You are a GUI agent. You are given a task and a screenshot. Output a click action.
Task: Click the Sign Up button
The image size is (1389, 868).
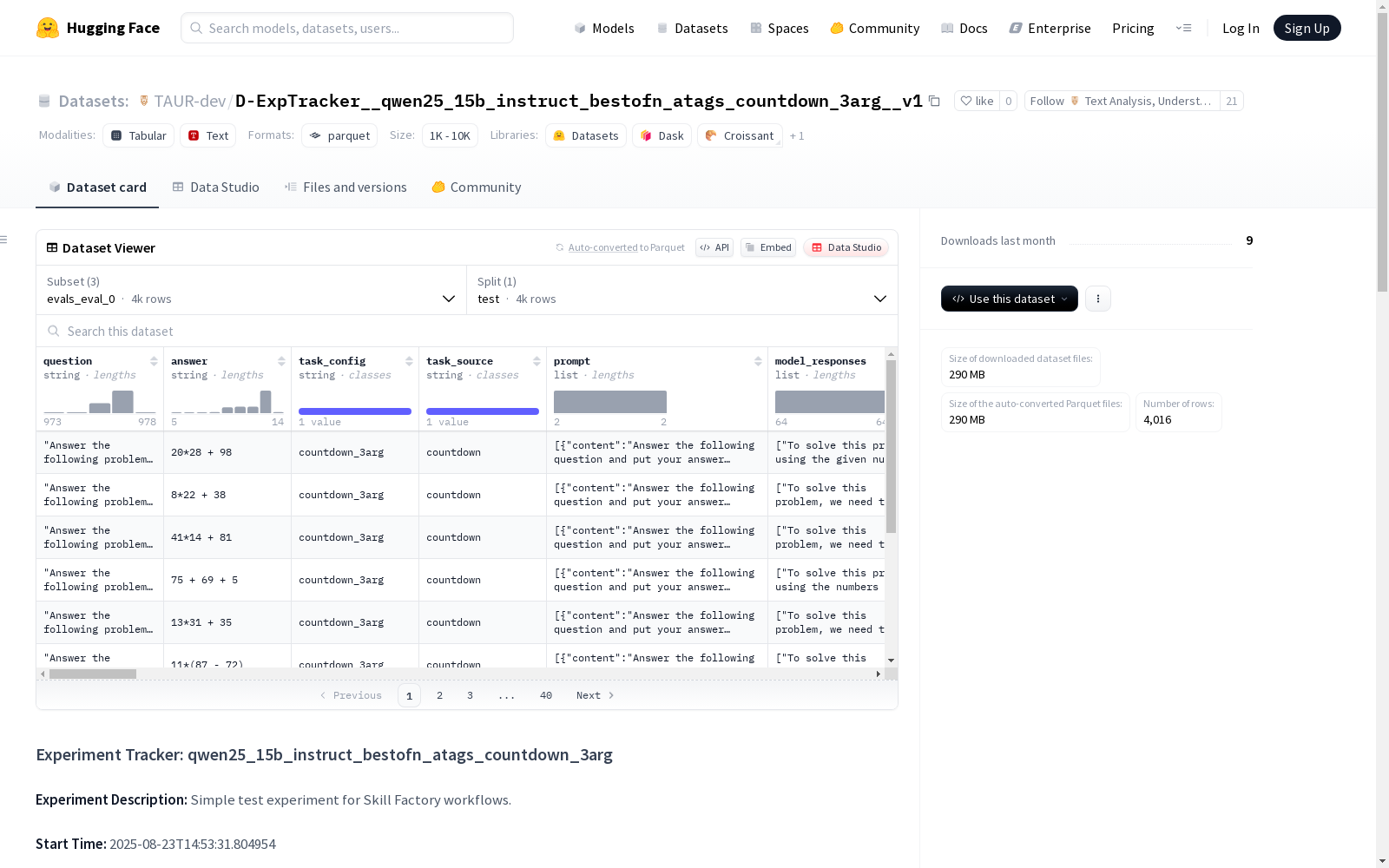click(1307, 28)
